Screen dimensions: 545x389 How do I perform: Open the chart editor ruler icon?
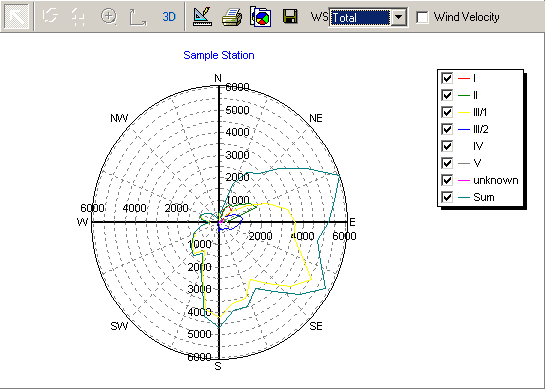click(203, 16)
